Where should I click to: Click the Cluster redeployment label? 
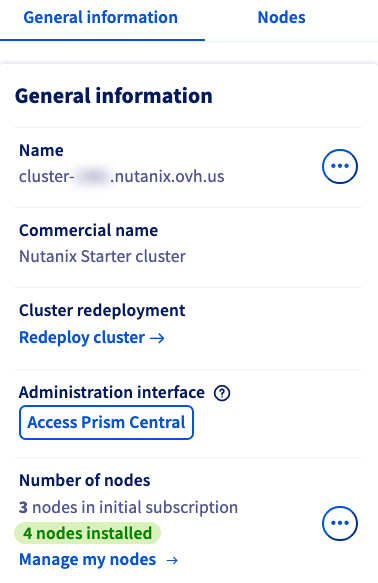point(102,310)
